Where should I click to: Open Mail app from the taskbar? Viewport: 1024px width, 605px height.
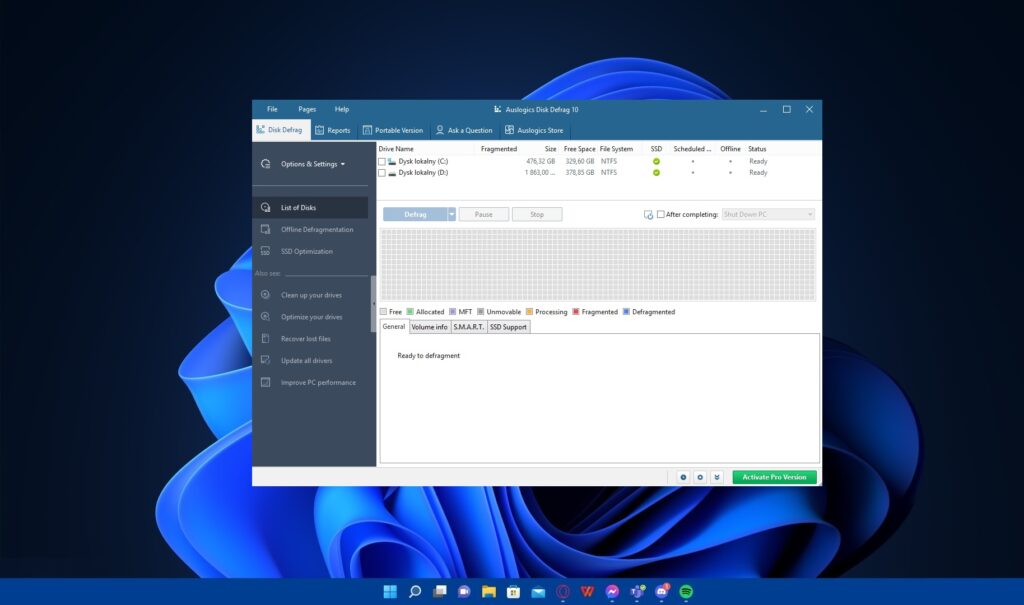click(x=538, y=592)
